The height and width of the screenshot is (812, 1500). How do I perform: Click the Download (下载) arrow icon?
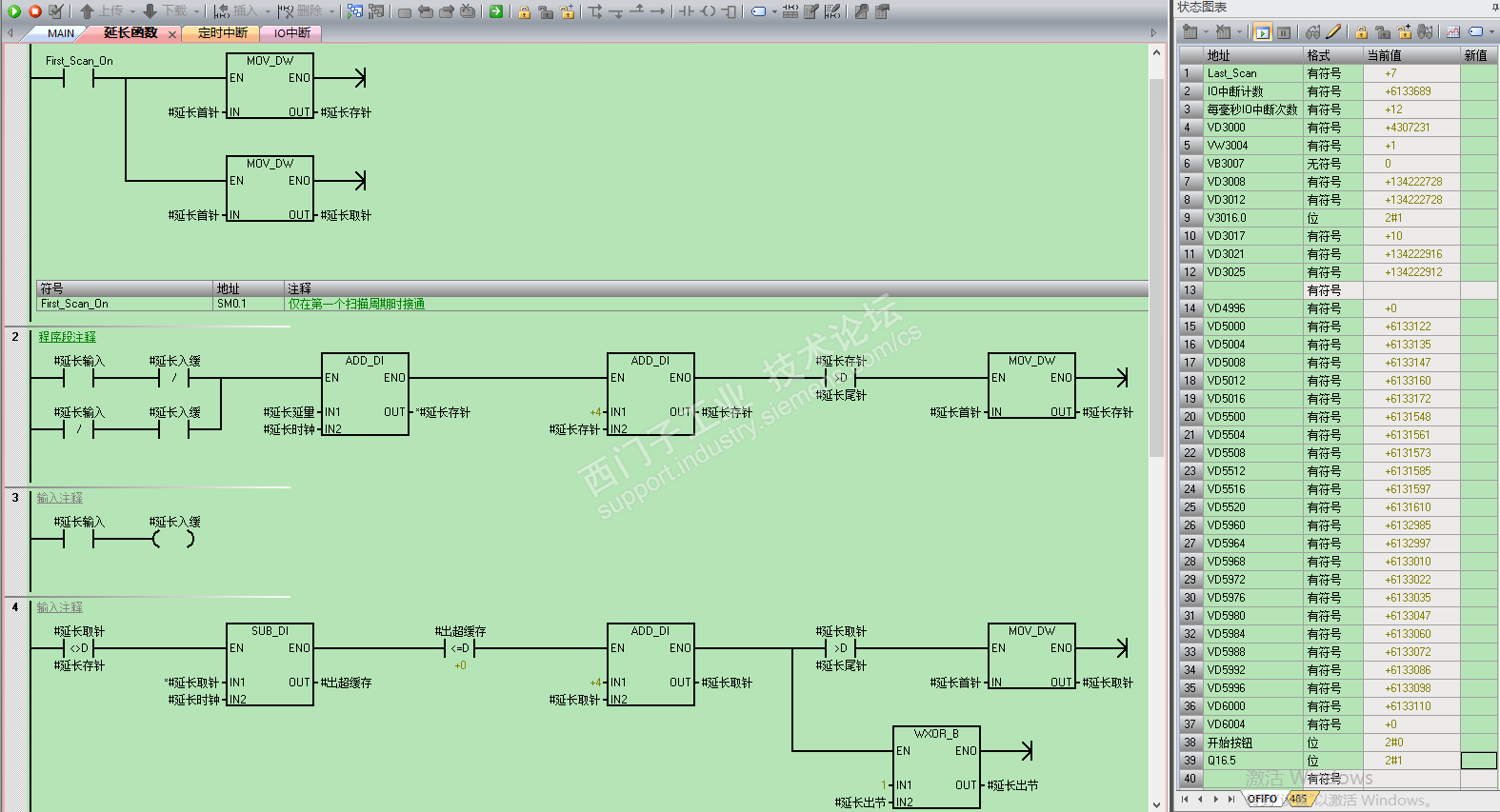150,11
